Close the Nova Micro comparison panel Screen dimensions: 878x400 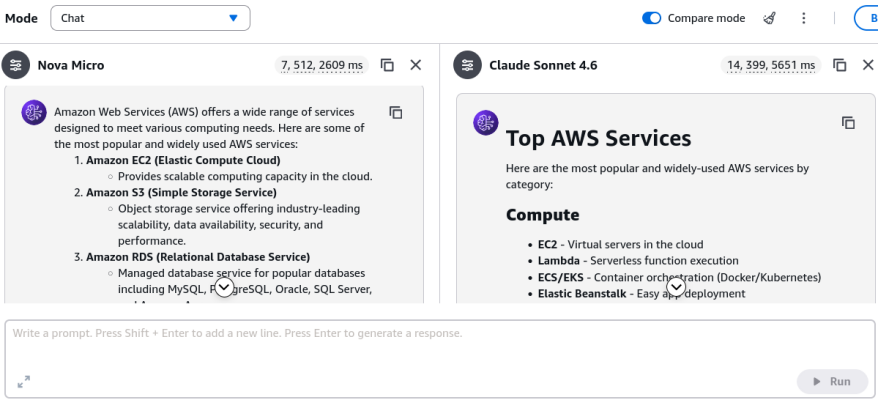coord(415,65)
